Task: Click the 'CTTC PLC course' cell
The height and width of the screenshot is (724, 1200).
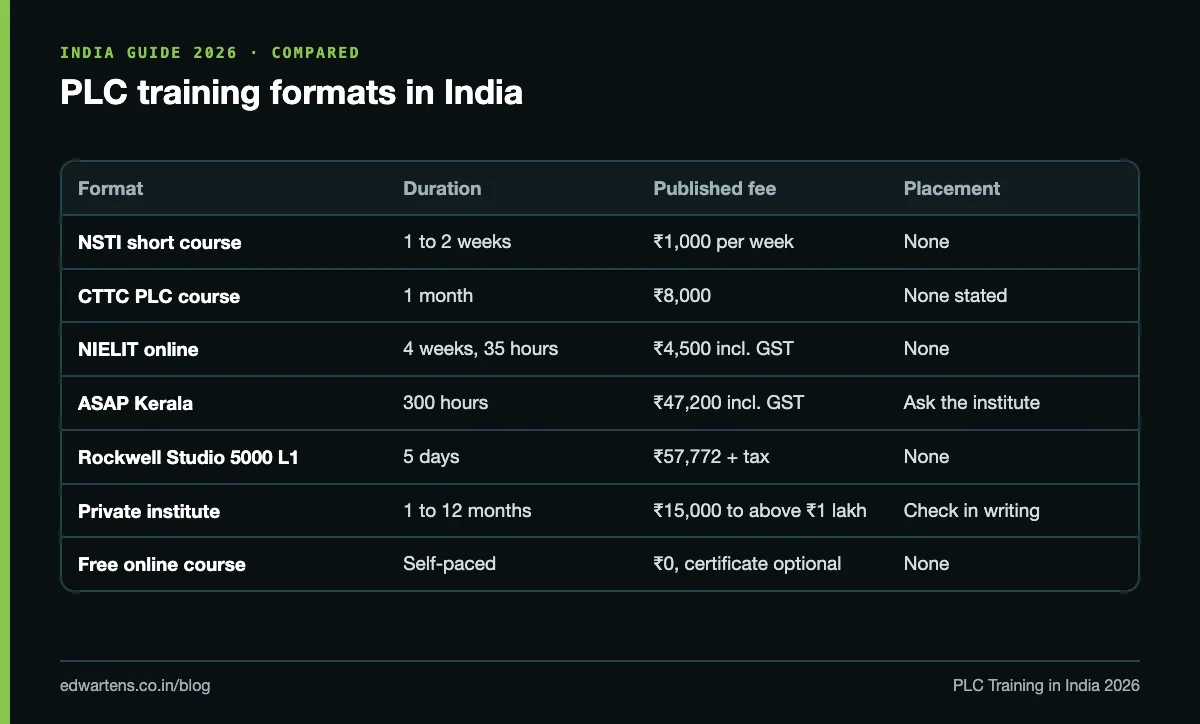Action: (159, 296)
